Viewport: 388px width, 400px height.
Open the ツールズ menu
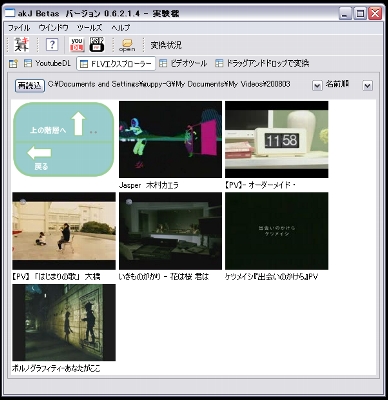[x=89, y=28]
